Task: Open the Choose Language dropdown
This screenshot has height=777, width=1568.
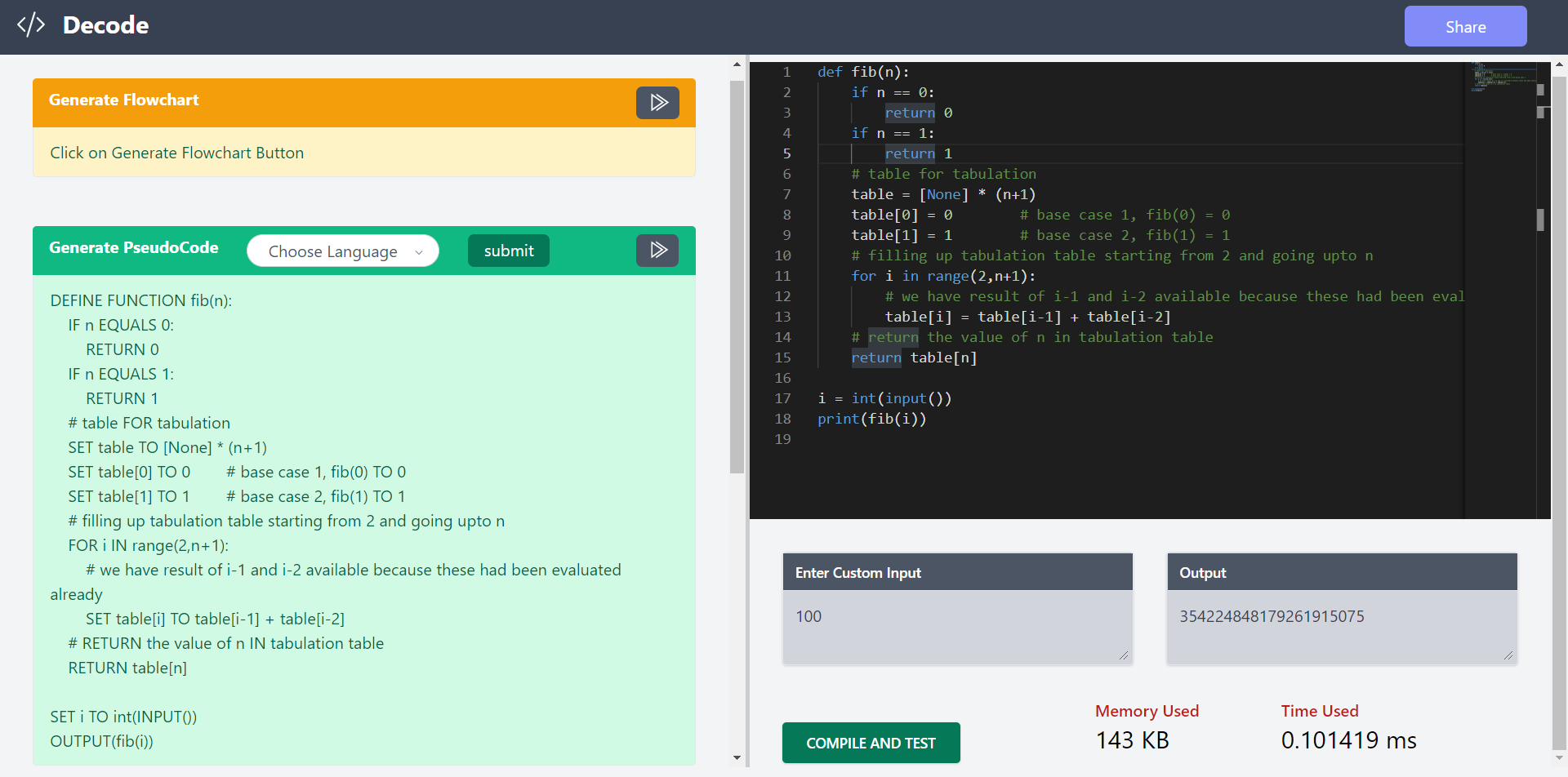Action: (343, 251)
